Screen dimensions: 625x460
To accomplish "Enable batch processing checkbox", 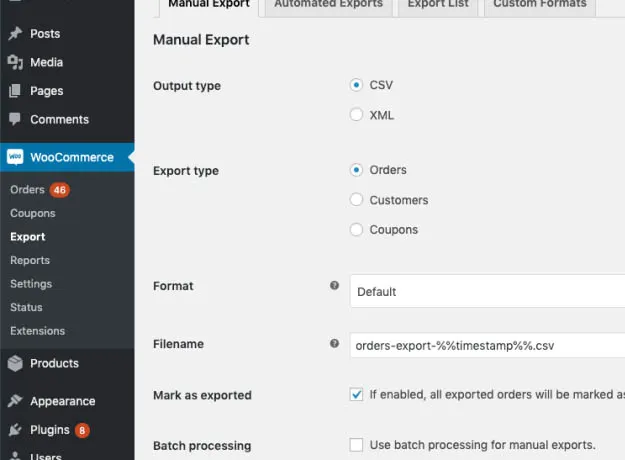I will [x=356, y=445].
